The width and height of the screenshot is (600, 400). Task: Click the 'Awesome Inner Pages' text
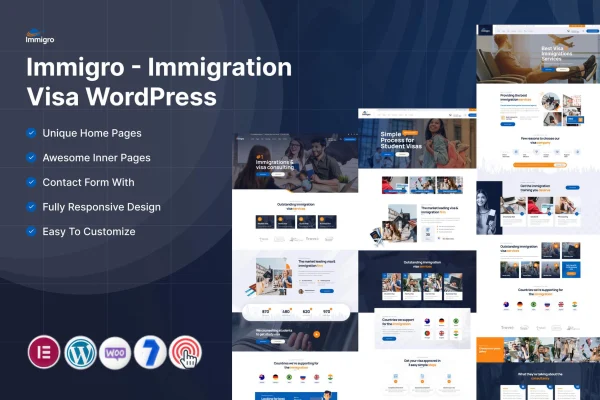click(96, 158)
